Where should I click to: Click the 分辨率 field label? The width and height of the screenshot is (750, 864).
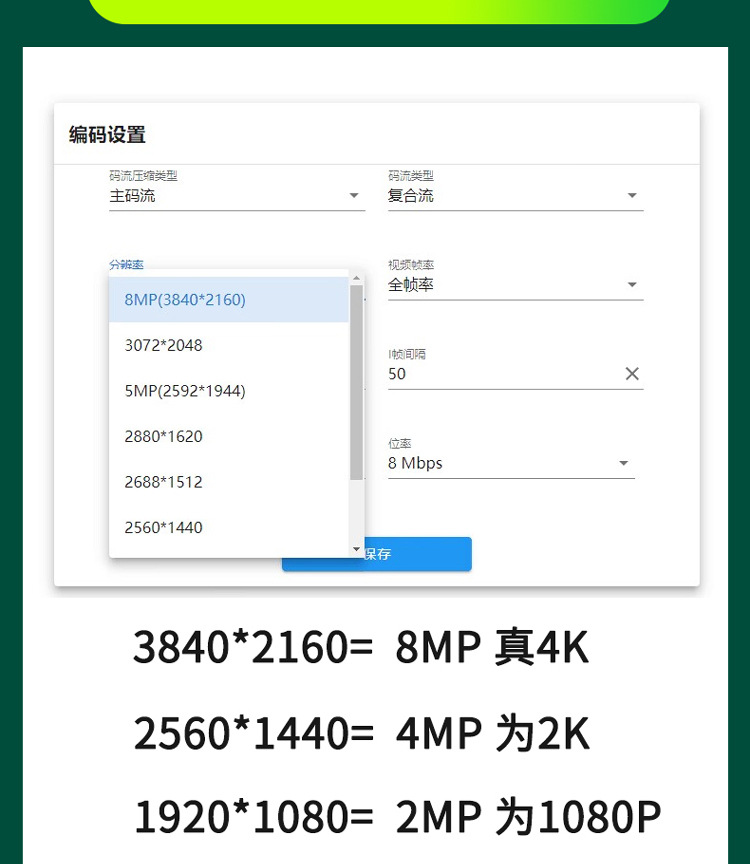[126, 264]
